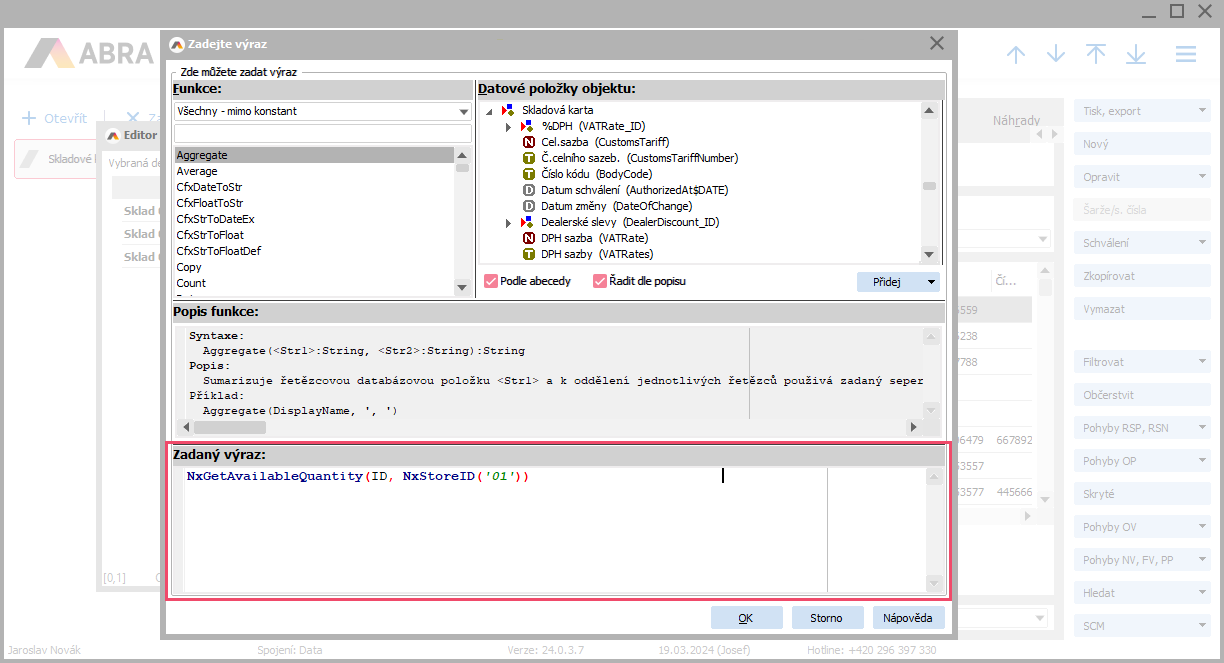The height and width of the screenshot is (663, 1224).
Task: Click the T icon of Č.celního sazeb. item
Action: click(530, 158)
